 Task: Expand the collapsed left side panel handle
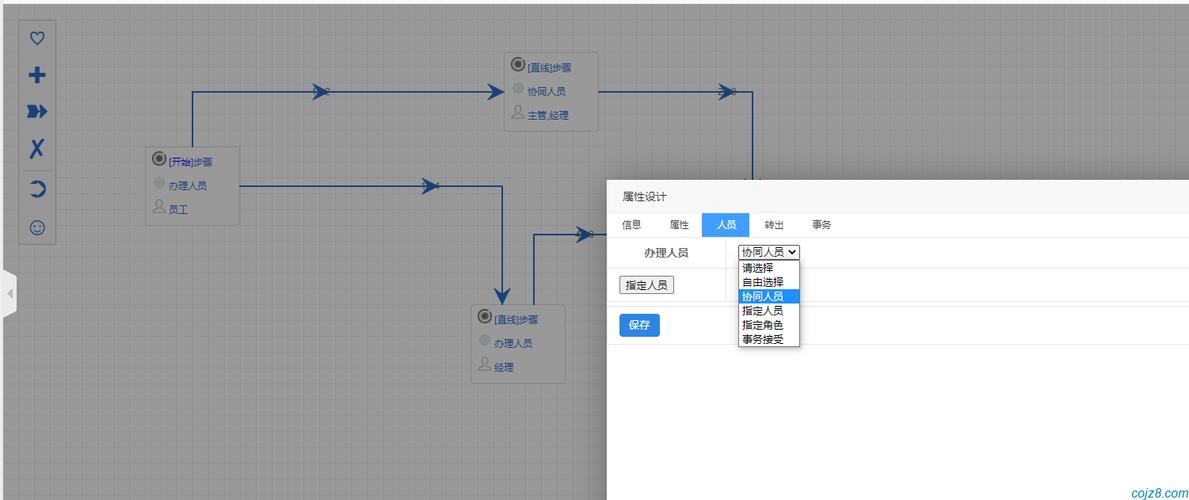pyautogui.click(x=9, y=293)
